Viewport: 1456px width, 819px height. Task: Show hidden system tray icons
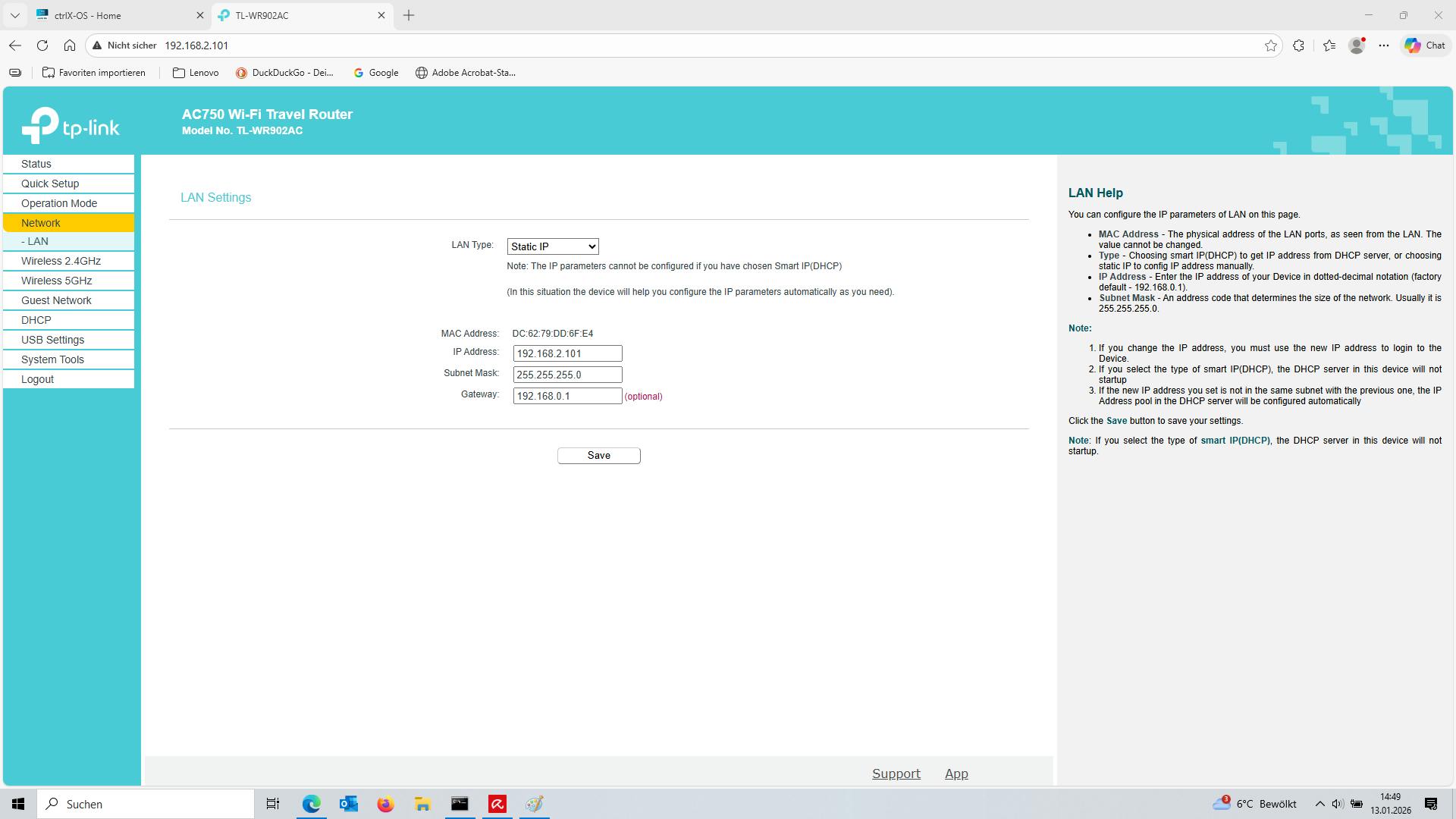pos(1319,804)
